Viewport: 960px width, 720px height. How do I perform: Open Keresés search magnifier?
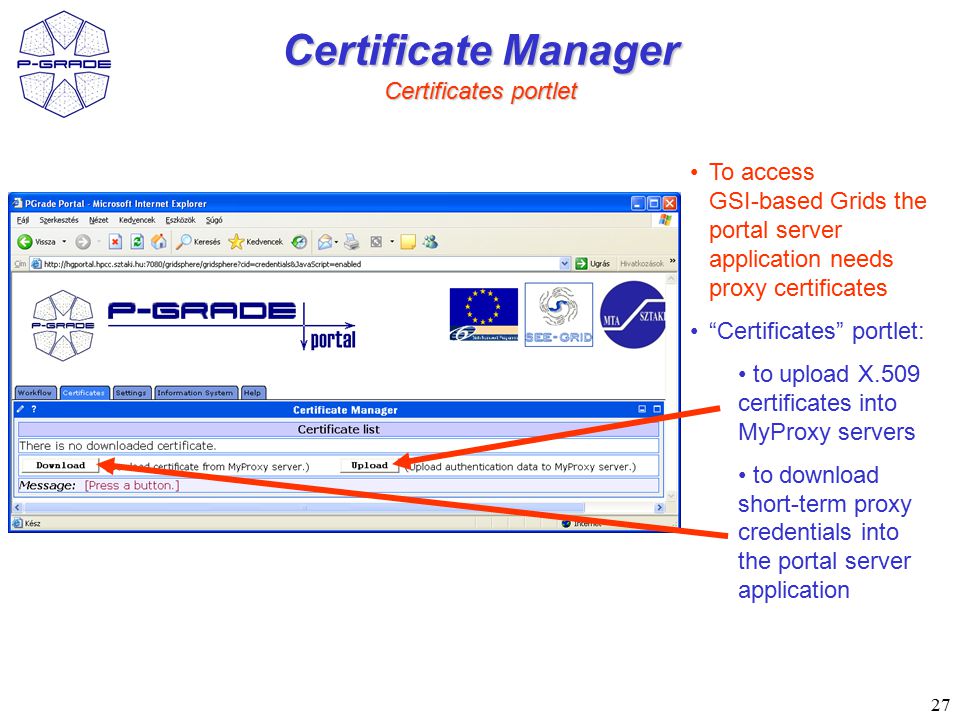click(183, 242)
